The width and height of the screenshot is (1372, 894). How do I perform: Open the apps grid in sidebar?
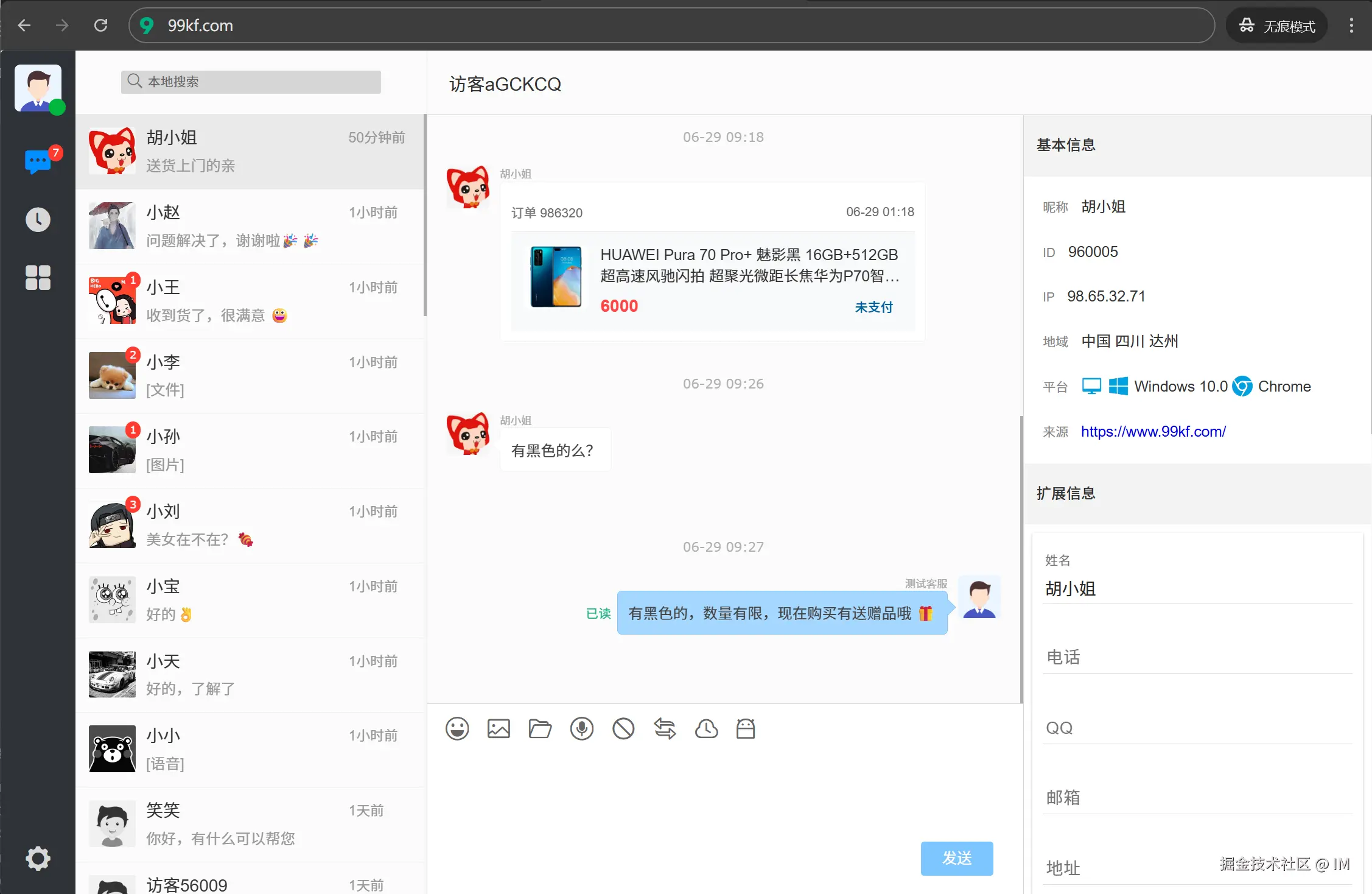38,277
